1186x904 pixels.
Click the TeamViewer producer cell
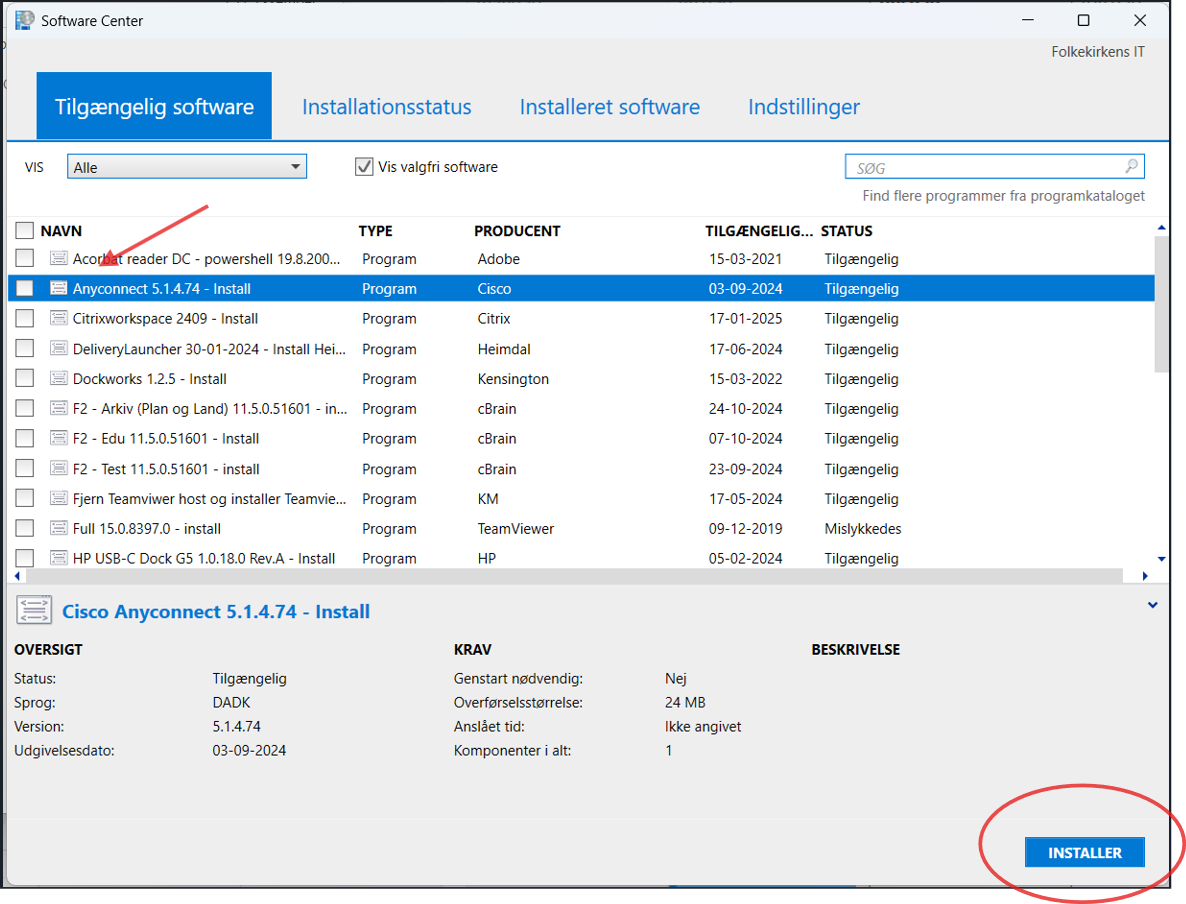click(515, 528)
